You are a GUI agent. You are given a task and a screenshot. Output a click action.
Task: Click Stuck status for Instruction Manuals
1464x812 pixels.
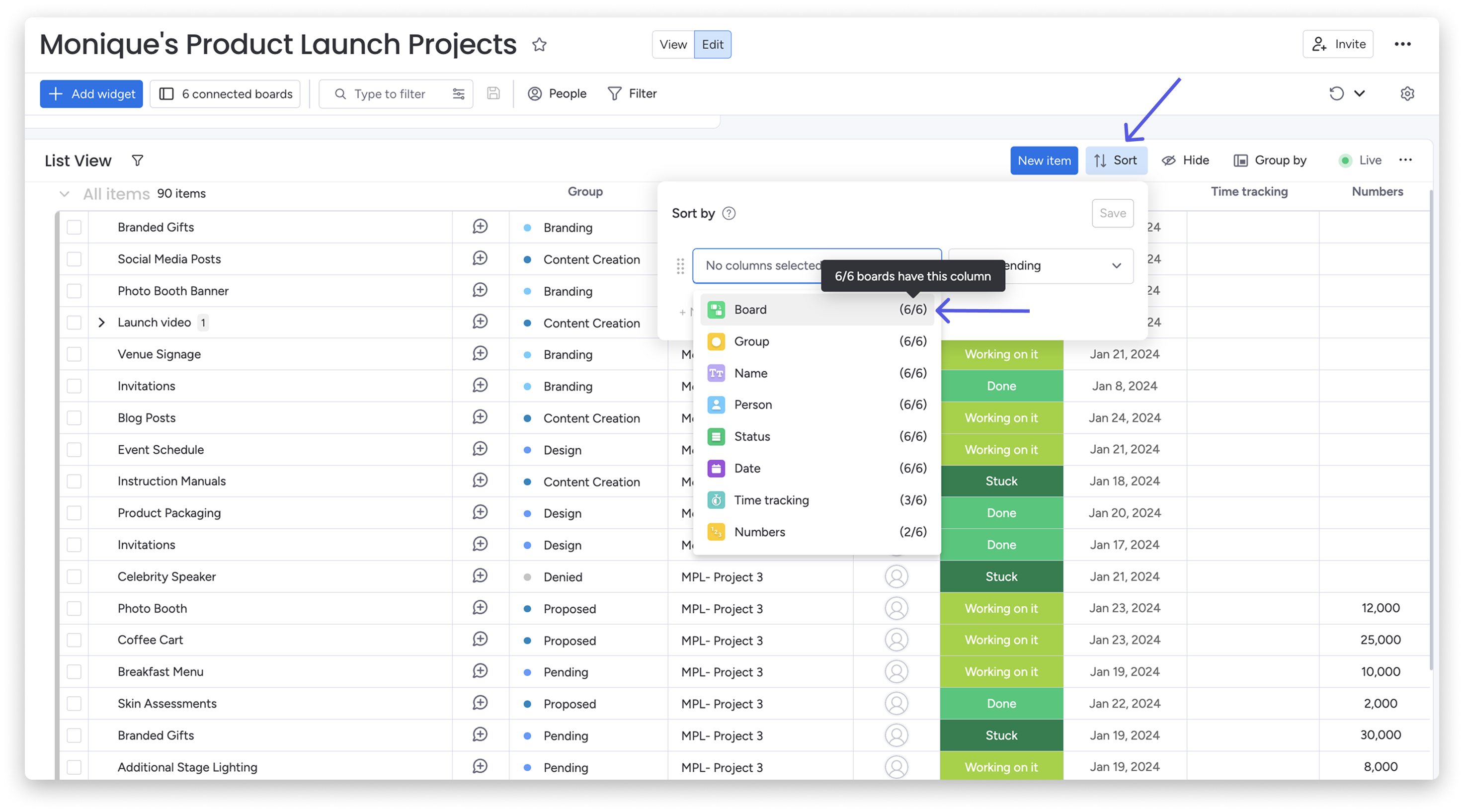(1001, 482)
